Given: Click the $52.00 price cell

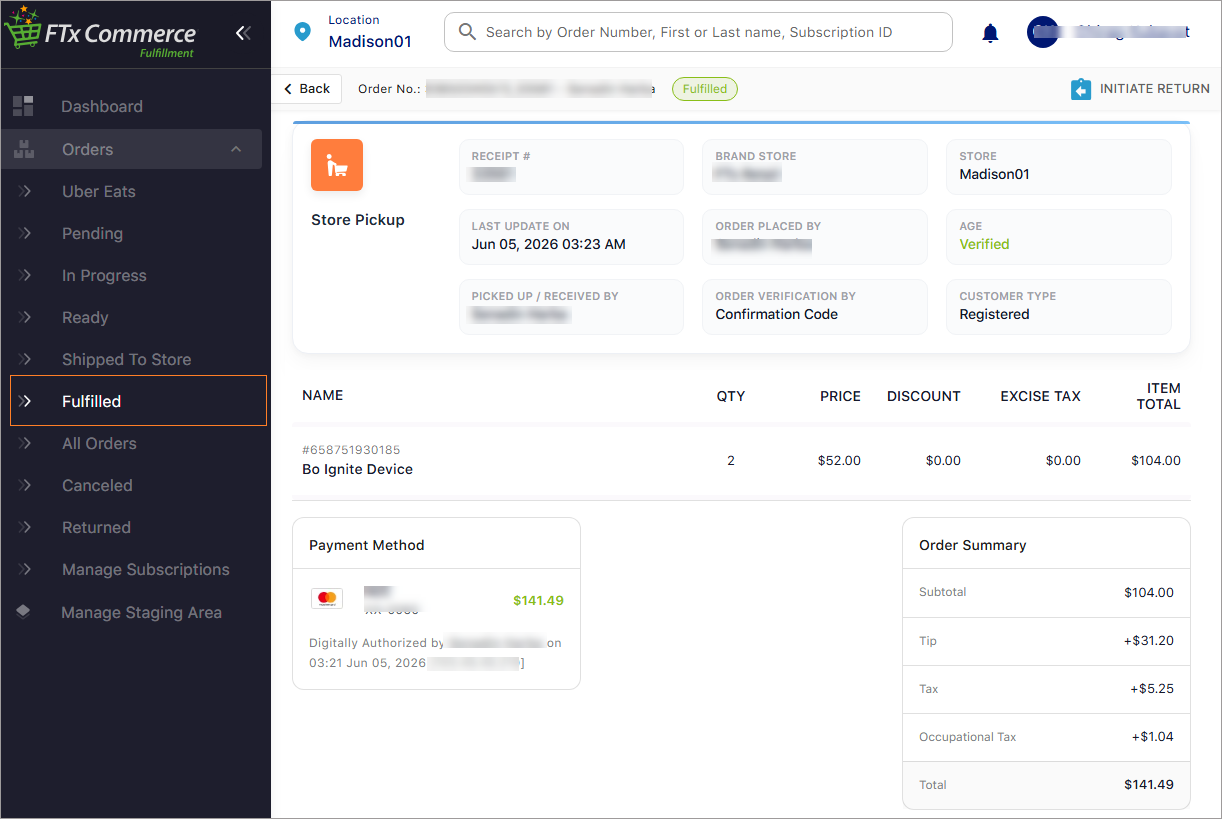Looking at the screenshot, I should (839, 461).
